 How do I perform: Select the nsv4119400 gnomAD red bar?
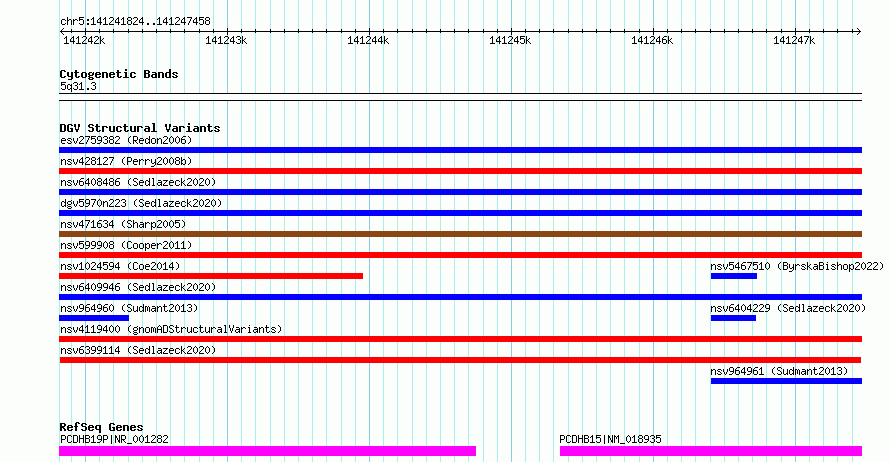click(460, 339)
